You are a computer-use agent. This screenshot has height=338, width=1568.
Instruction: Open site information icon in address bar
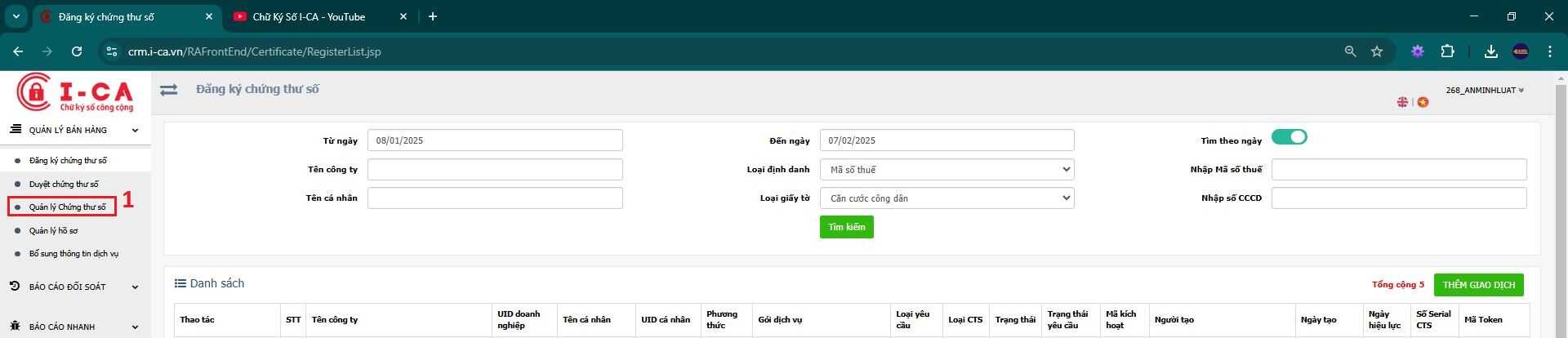(113, 51)
